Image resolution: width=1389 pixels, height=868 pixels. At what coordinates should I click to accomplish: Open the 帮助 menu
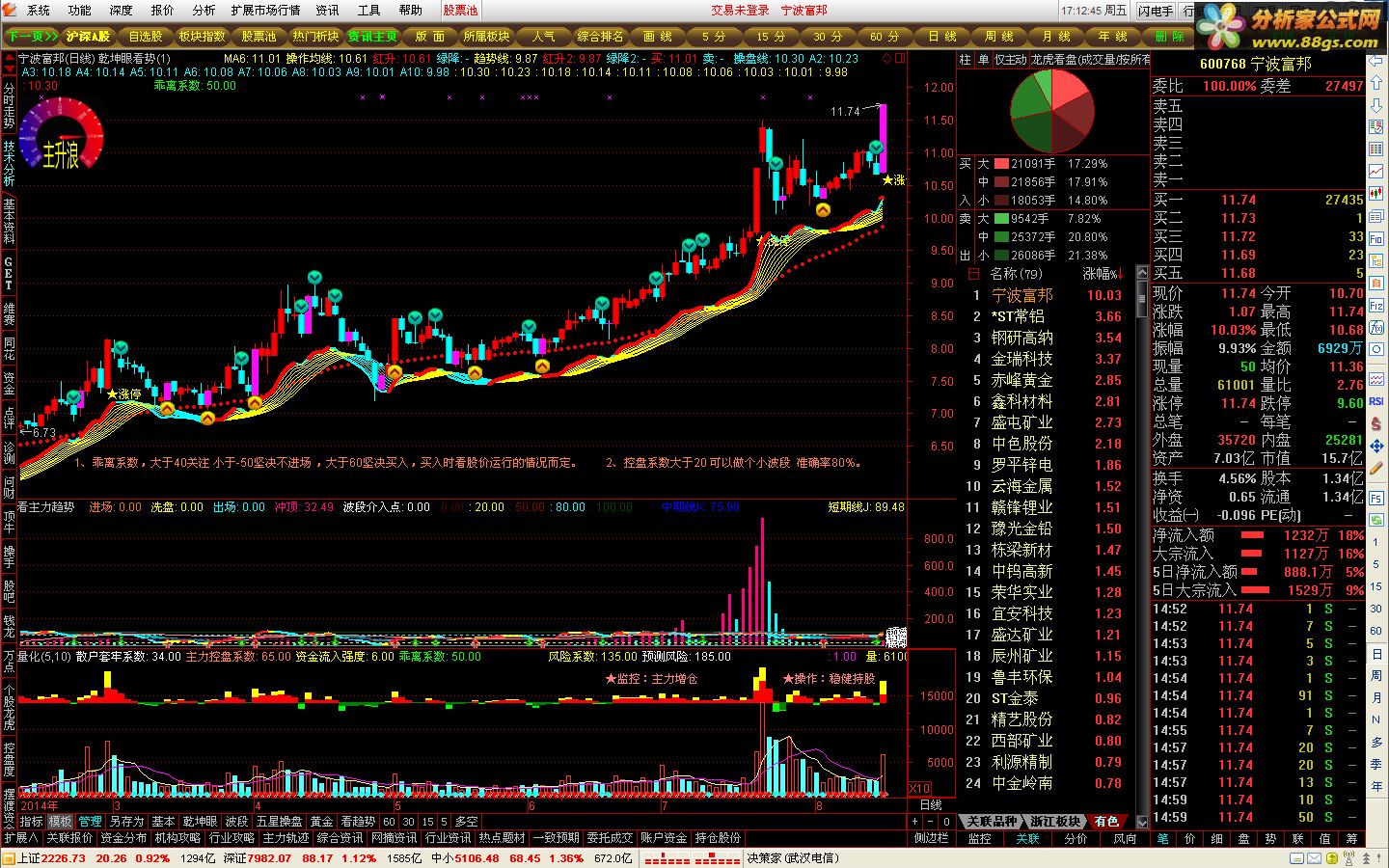pyautogui.click(x=411, y=10)
